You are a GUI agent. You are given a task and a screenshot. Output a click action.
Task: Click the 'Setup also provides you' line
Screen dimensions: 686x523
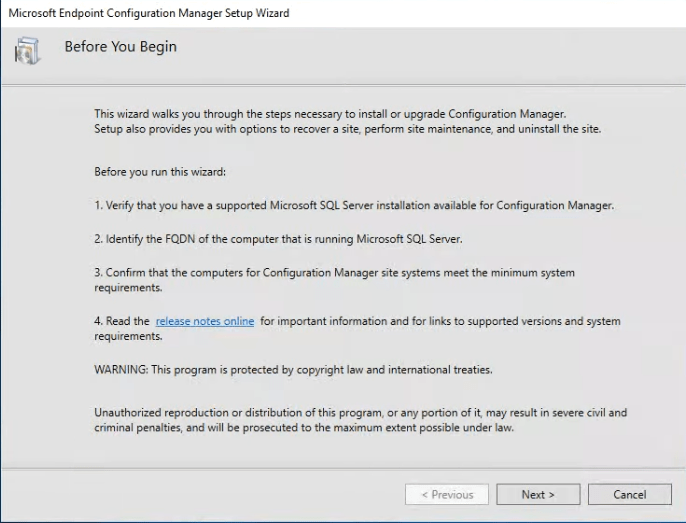coord(347,129)
